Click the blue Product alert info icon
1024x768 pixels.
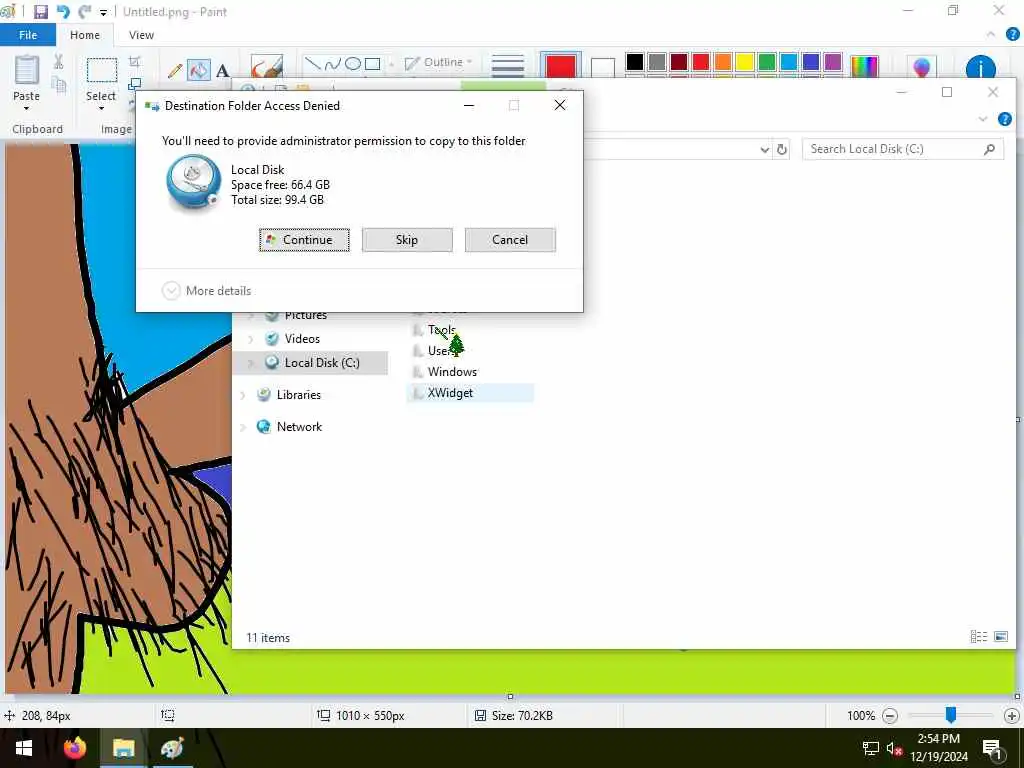click(980, 67)
